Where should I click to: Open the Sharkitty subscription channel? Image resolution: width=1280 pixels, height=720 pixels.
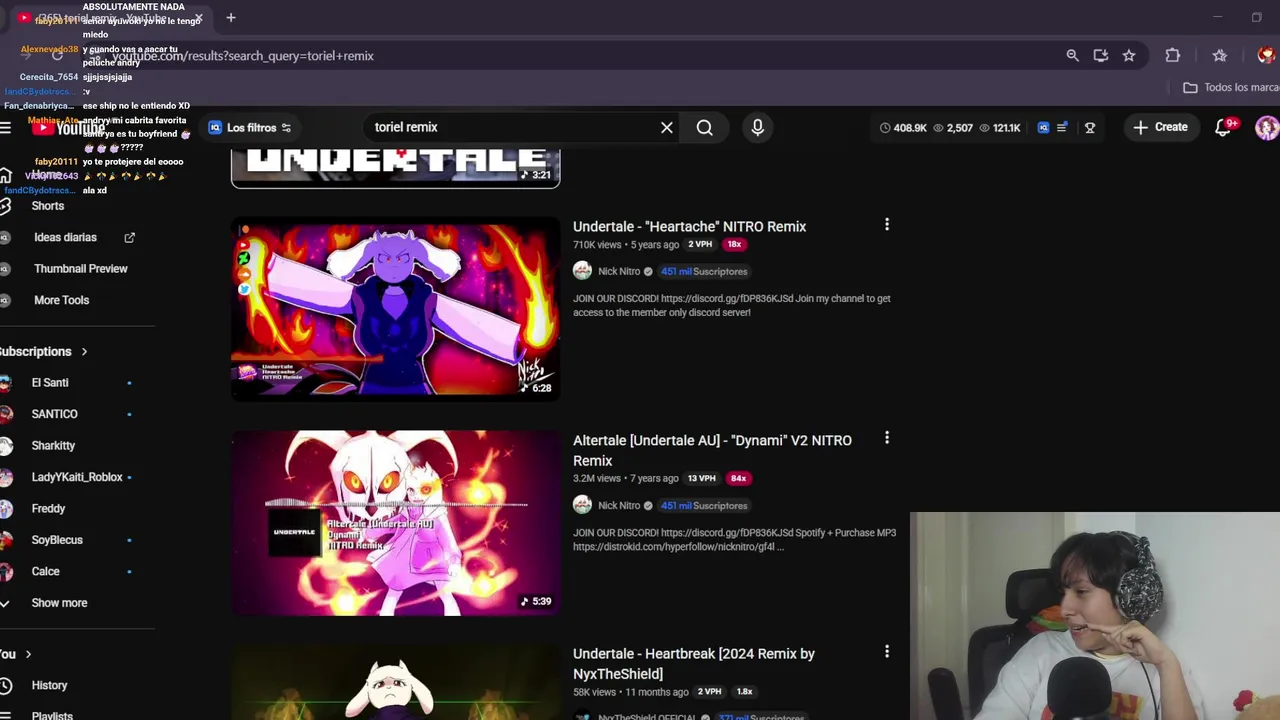tap(53, 446)
